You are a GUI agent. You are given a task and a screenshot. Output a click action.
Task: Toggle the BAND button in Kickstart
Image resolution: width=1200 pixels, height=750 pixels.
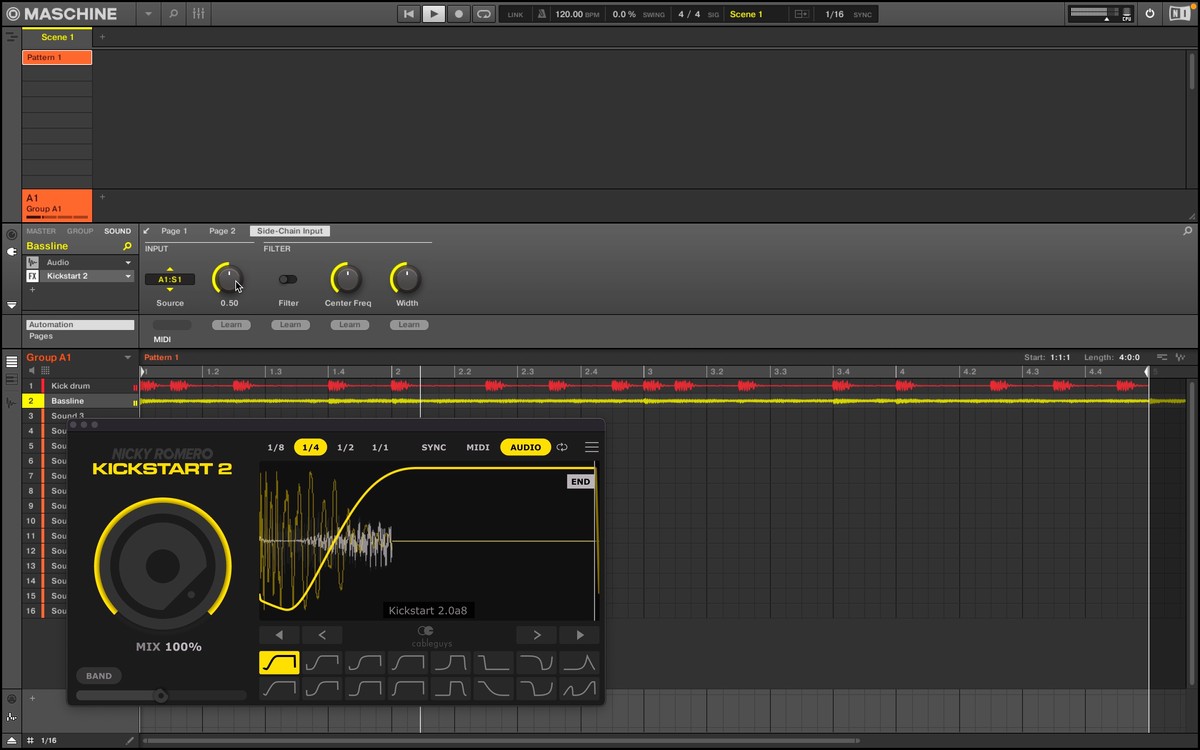(99, 676)
